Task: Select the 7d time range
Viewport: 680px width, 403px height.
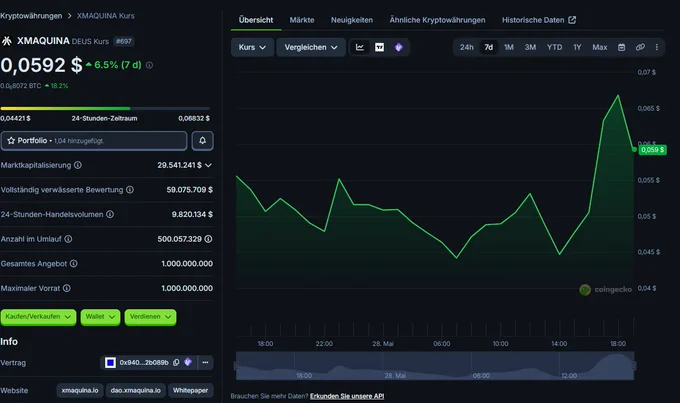Action: (489, 47)
